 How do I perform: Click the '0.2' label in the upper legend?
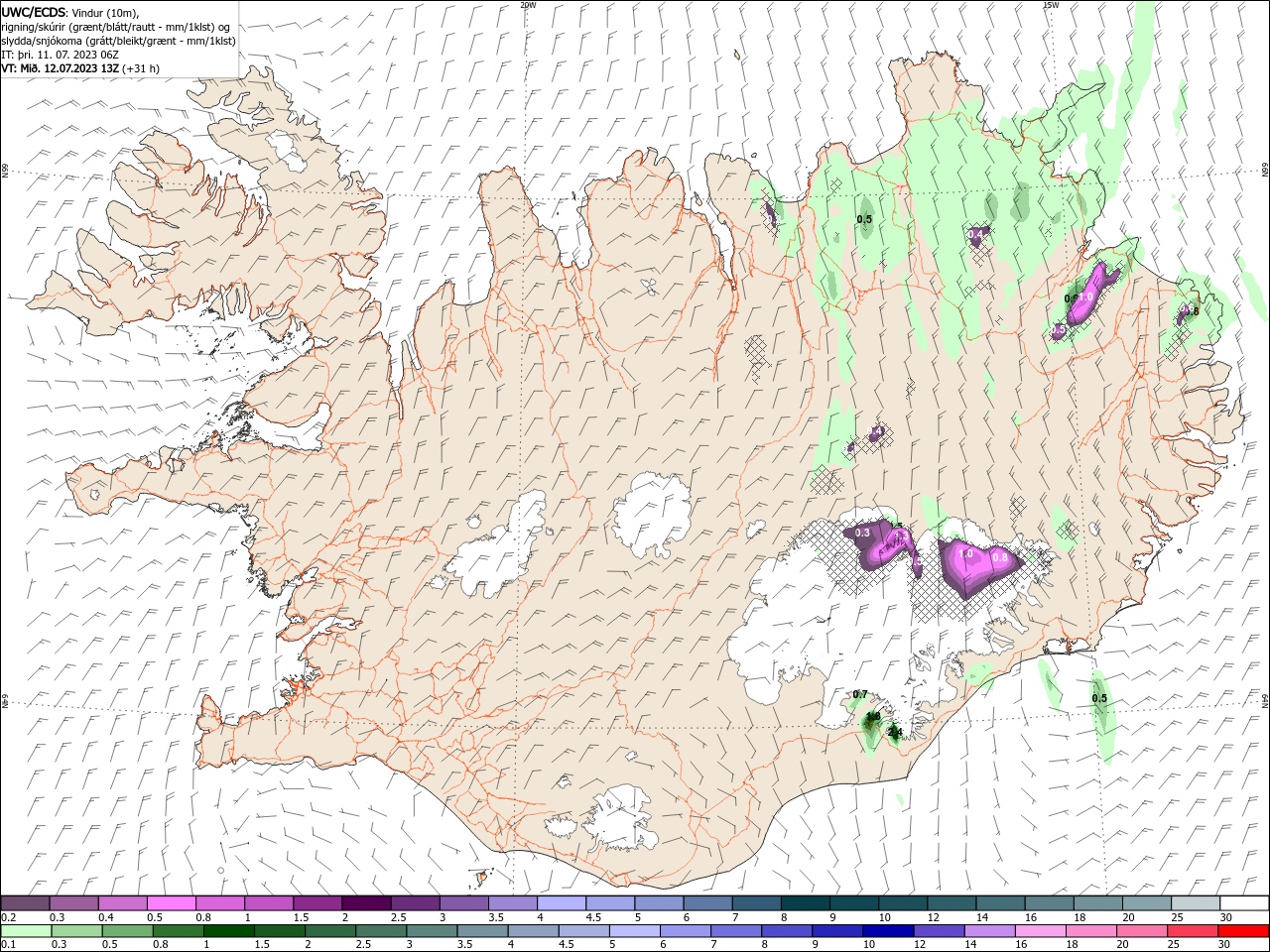pos(7,917)
